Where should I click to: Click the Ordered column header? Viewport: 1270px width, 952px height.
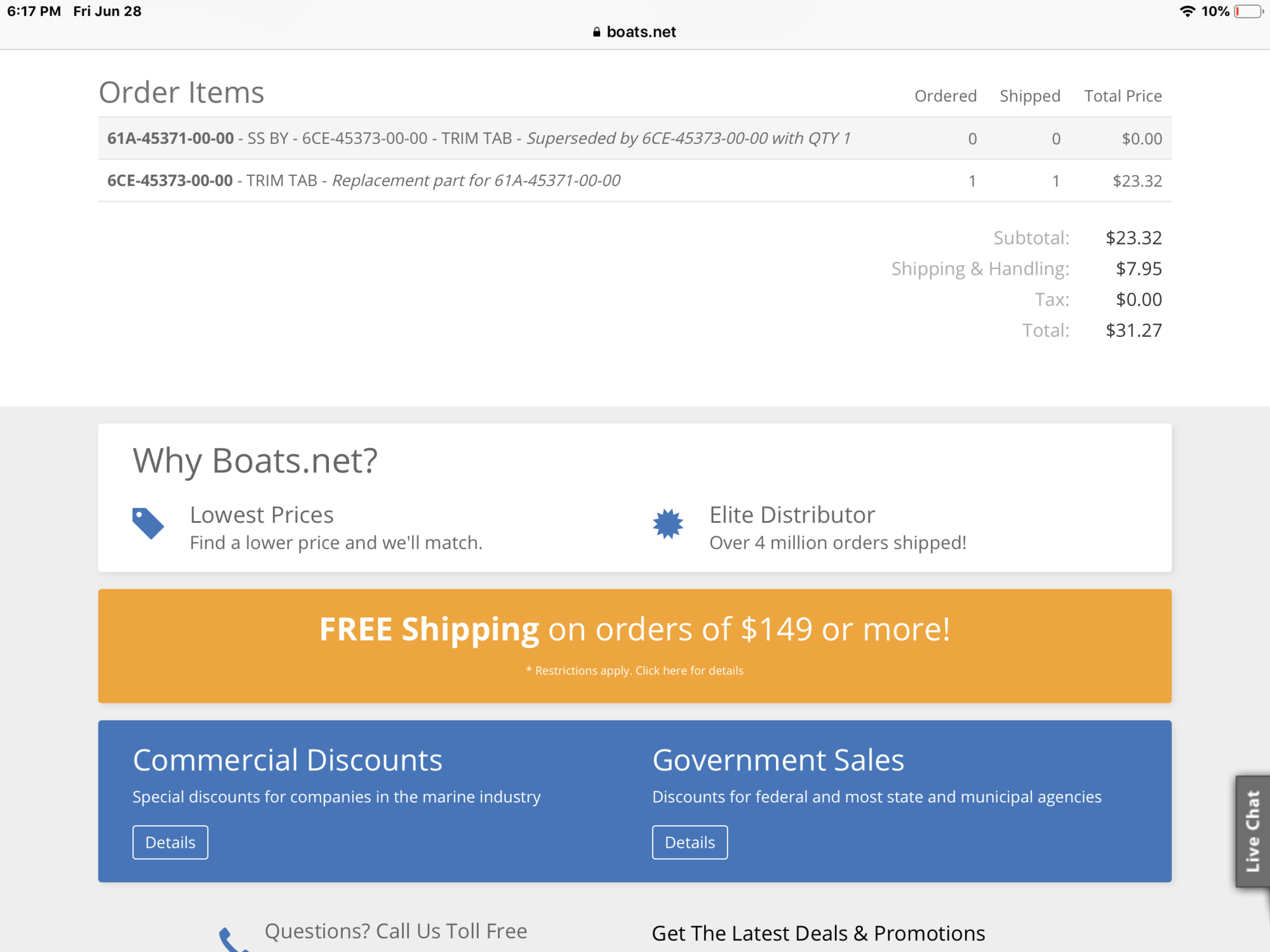click(x=946, y=96)
